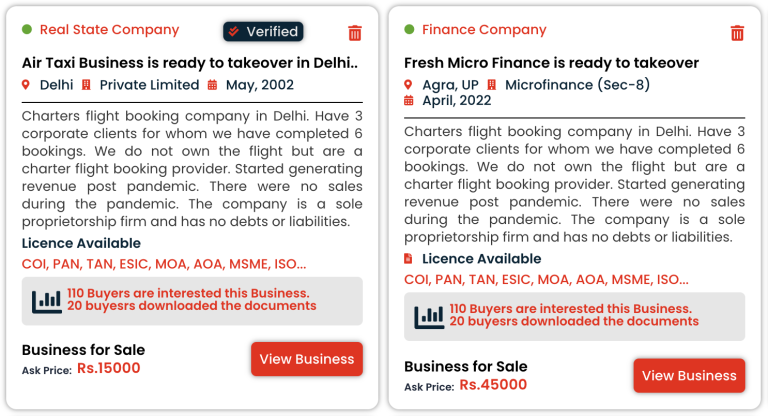Image resolution: width=768 pixels, height=416 pixels.
Task: Select the Finance Company category label
Action: 484,30
